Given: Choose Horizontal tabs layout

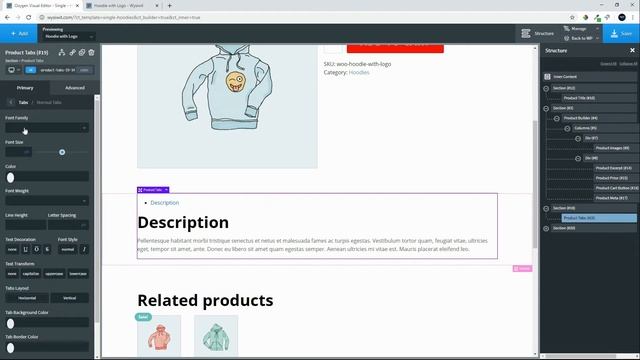Looking at the screenshot, I should click(x=27, y=298).
